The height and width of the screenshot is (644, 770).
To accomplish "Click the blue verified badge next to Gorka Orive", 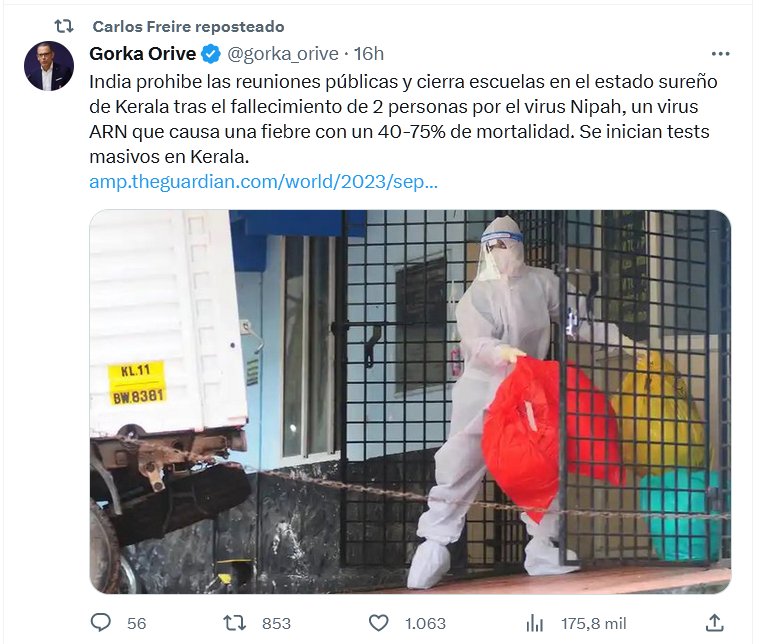I will pyautogui.click(x=212, y=54).
